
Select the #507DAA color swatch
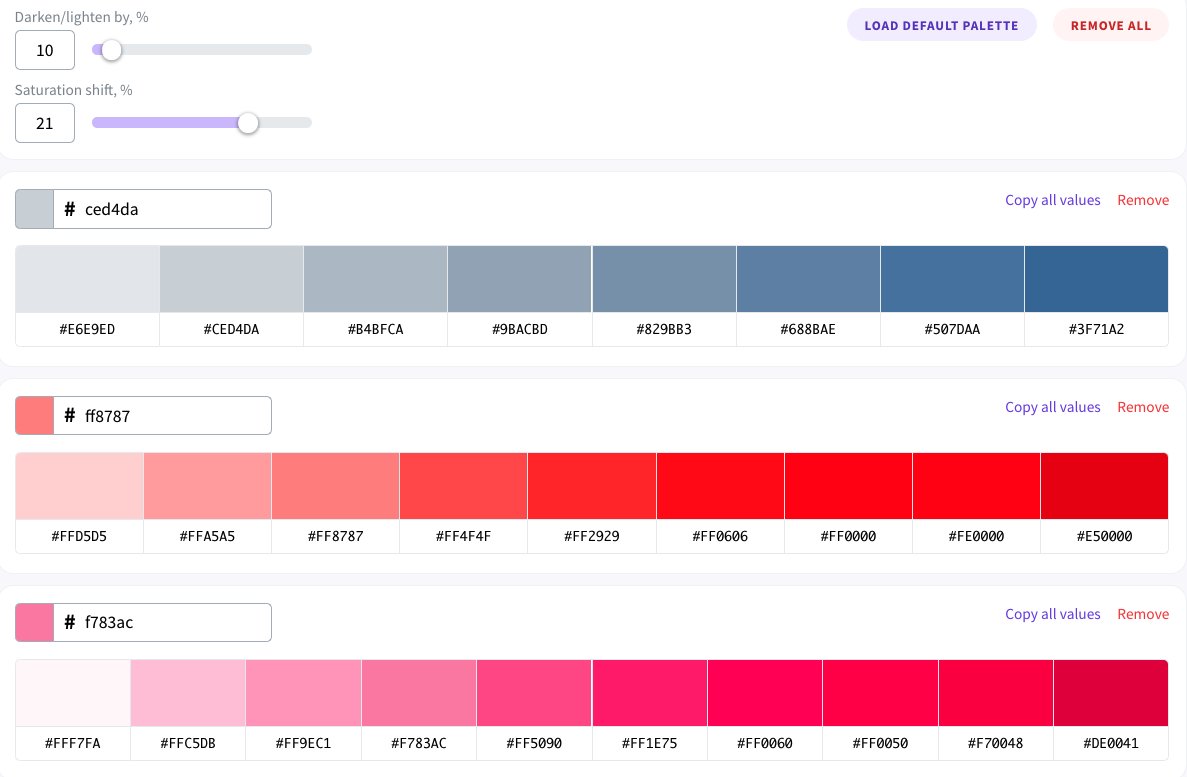[952, 279]
